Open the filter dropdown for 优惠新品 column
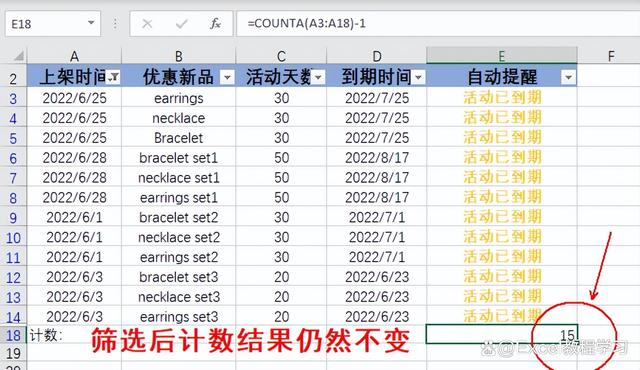The image size is (640, 370). [x=227, y=77]
